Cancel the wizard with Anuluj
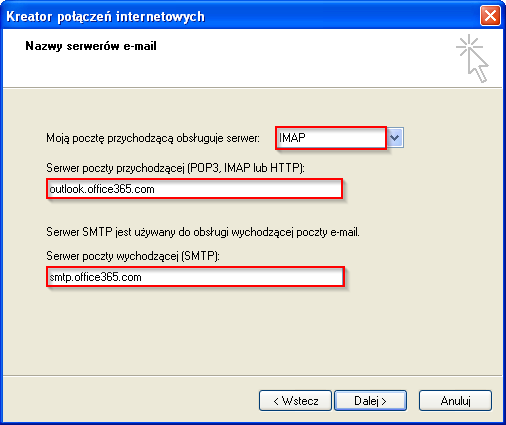Screen dimensions: 506x425 [x=455, y=400]
